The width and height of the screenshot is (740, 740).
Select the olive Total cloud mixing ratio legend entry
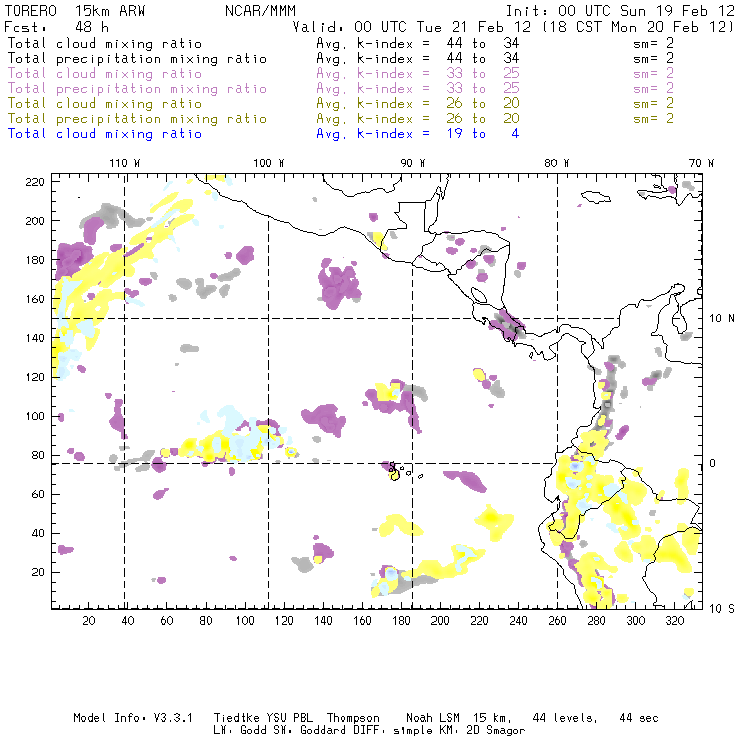coord(105,103)
